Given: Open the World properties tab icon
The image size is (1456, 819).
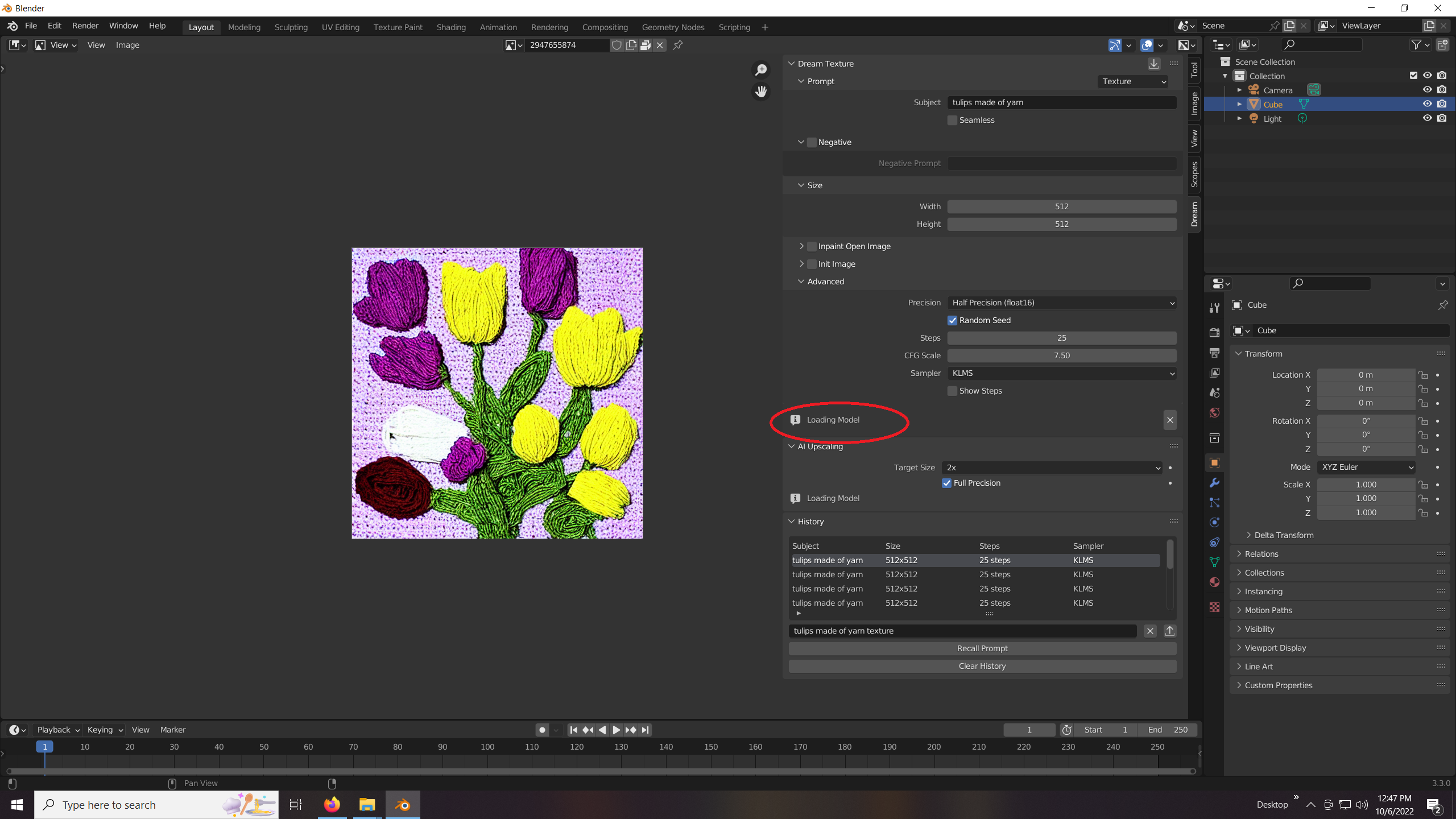Looking at the screenshot, I should 1214,413.
